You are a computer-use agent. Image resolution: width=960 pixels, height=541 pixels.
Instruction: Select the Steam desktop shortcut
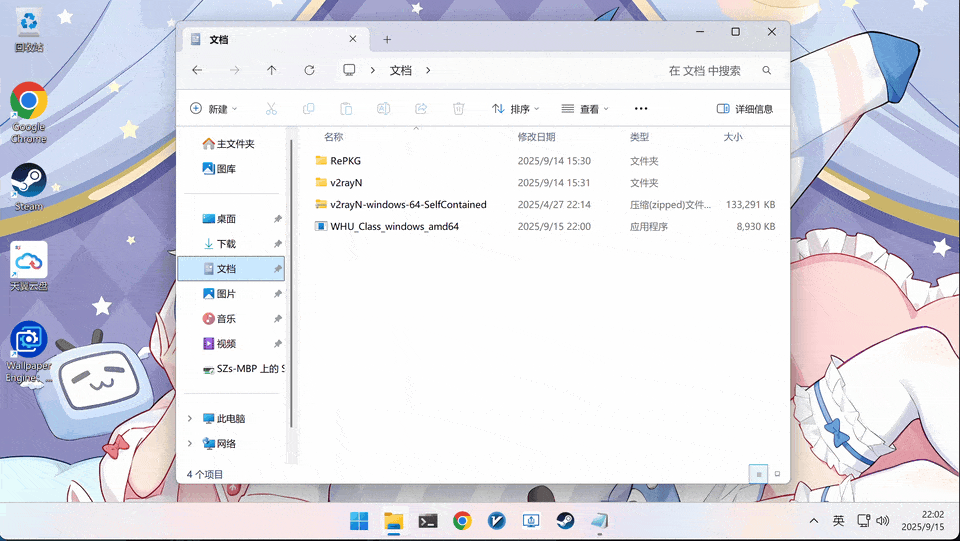[29, 187]
